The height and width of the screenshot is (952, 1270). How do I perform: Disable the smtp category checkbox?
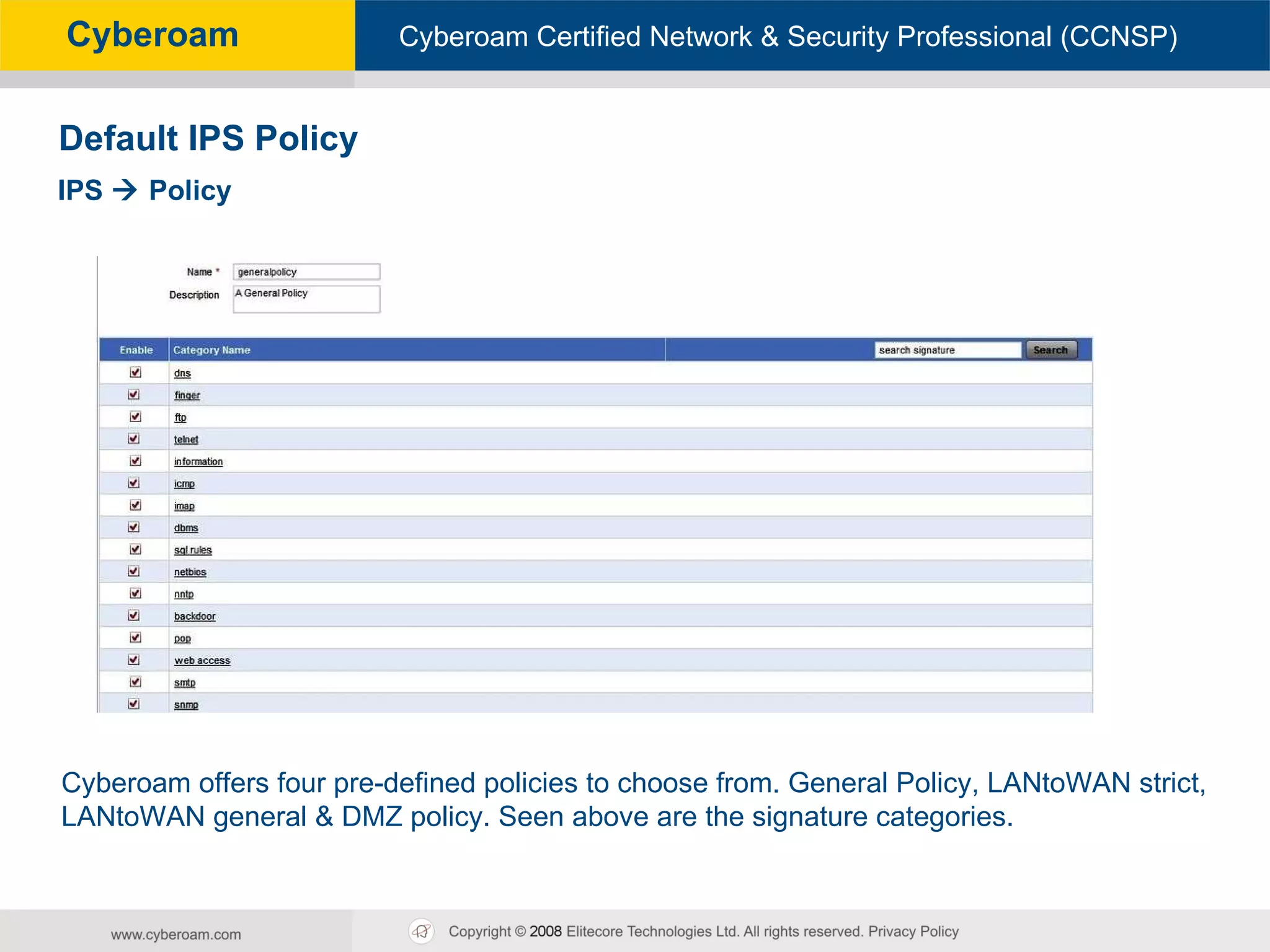tap(136, 682)
